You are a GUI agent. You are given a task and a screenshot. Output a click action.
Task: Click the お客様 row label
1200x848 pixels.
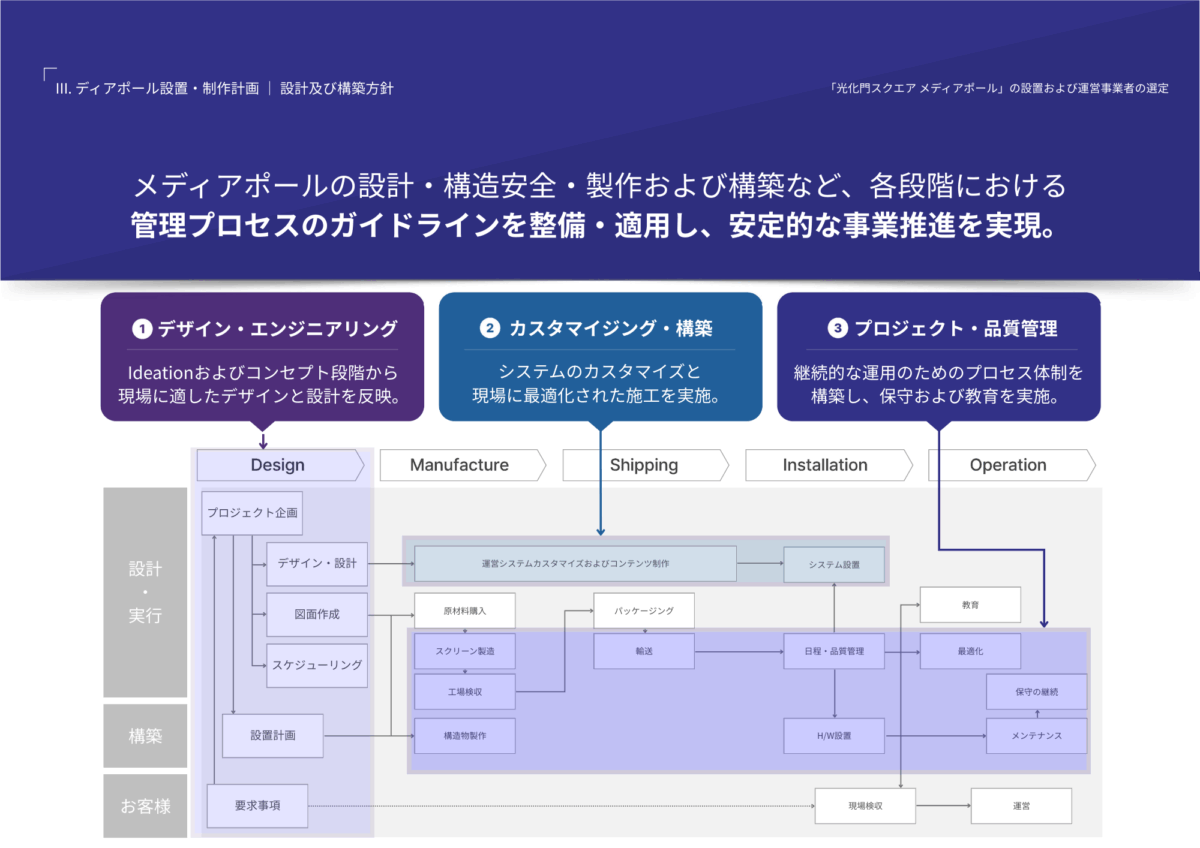pyautogui.click(x=145, y=805)
